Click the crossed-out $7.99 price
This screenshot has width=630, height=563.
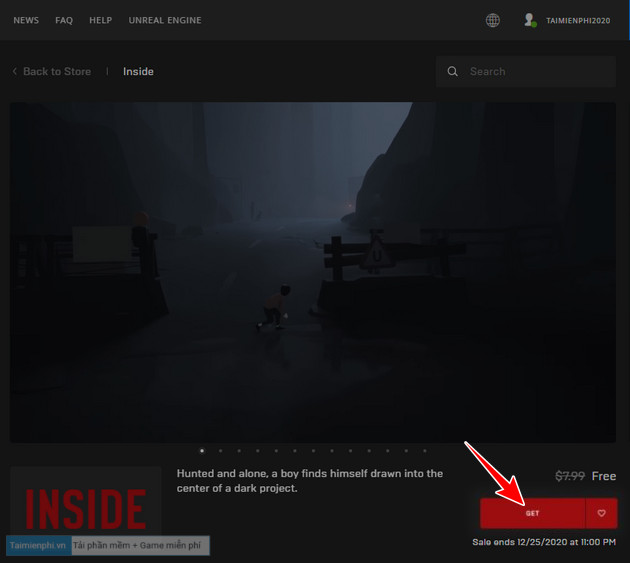pos(570,476)
